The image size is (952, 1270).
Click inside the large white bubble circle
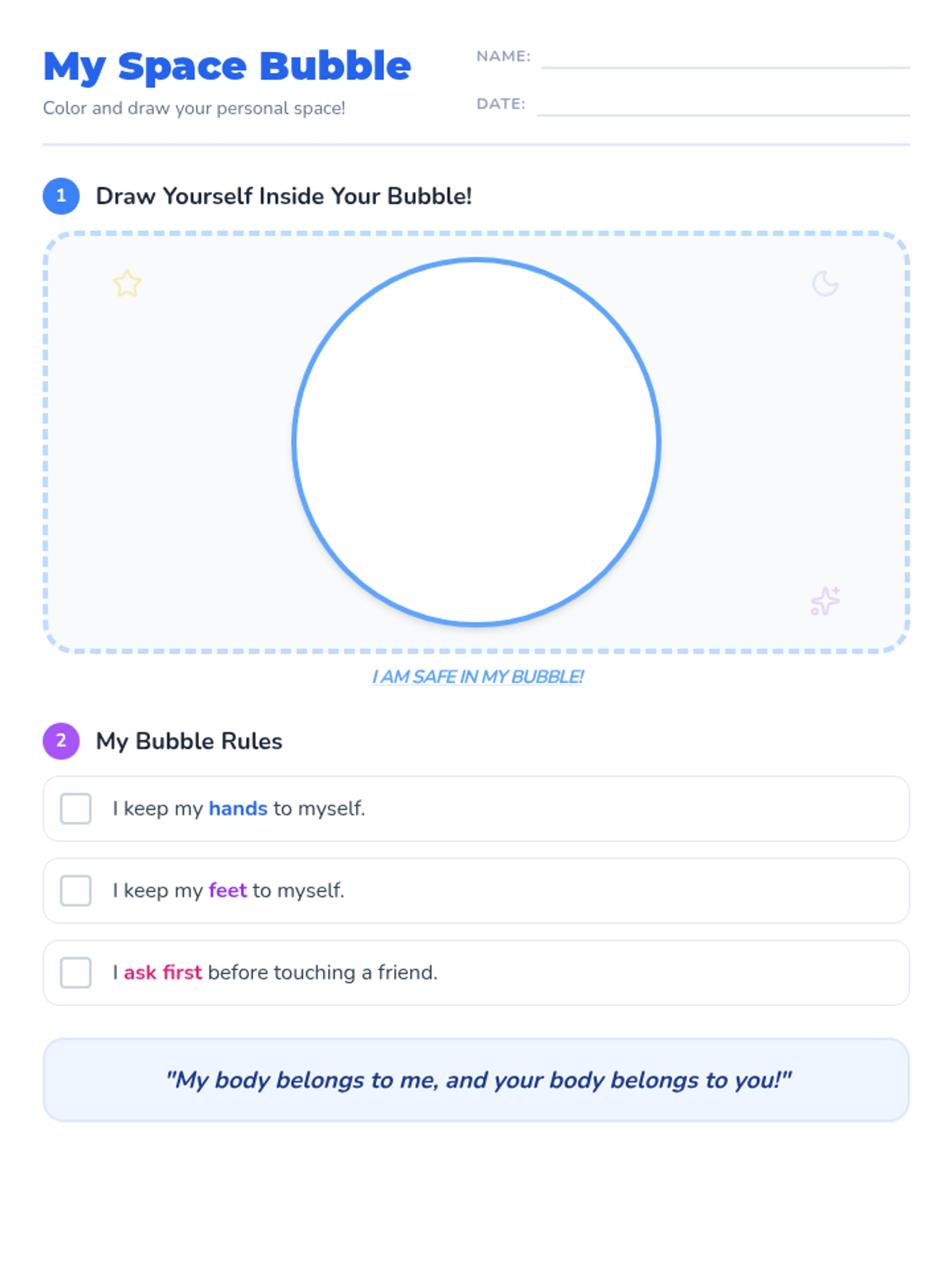(x=476, y=442)
